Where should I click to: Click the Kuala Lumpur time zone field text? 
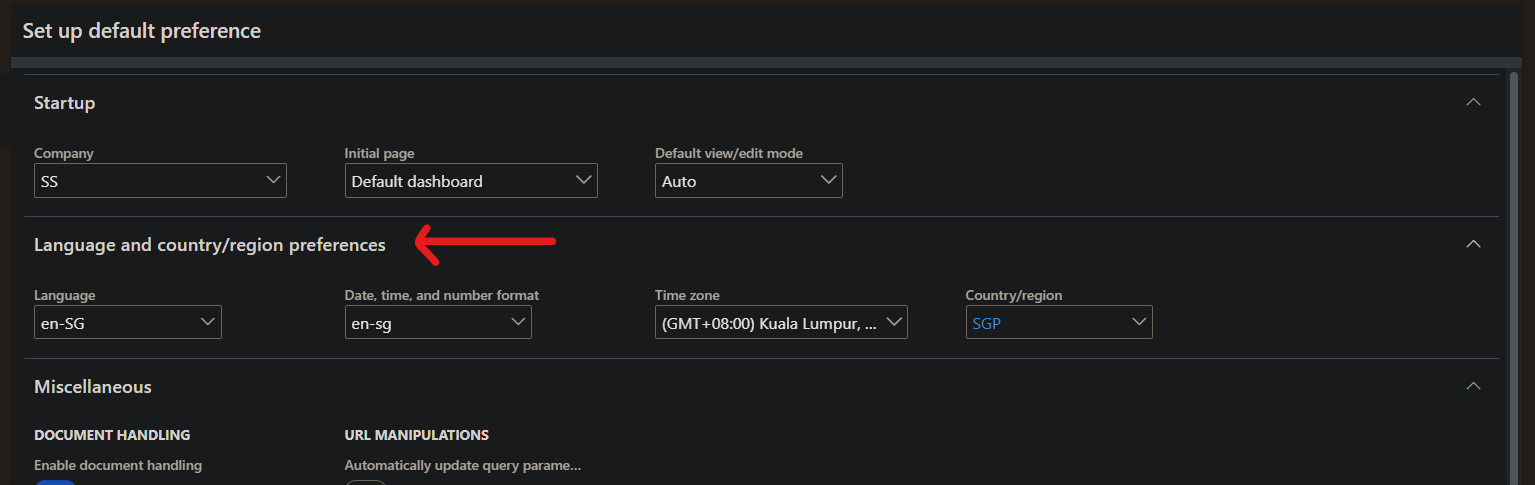(770, 323)
